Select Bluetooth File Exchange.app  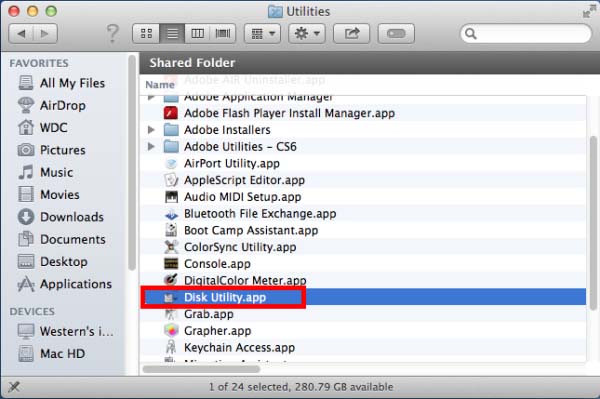click(x=363, y=213)
